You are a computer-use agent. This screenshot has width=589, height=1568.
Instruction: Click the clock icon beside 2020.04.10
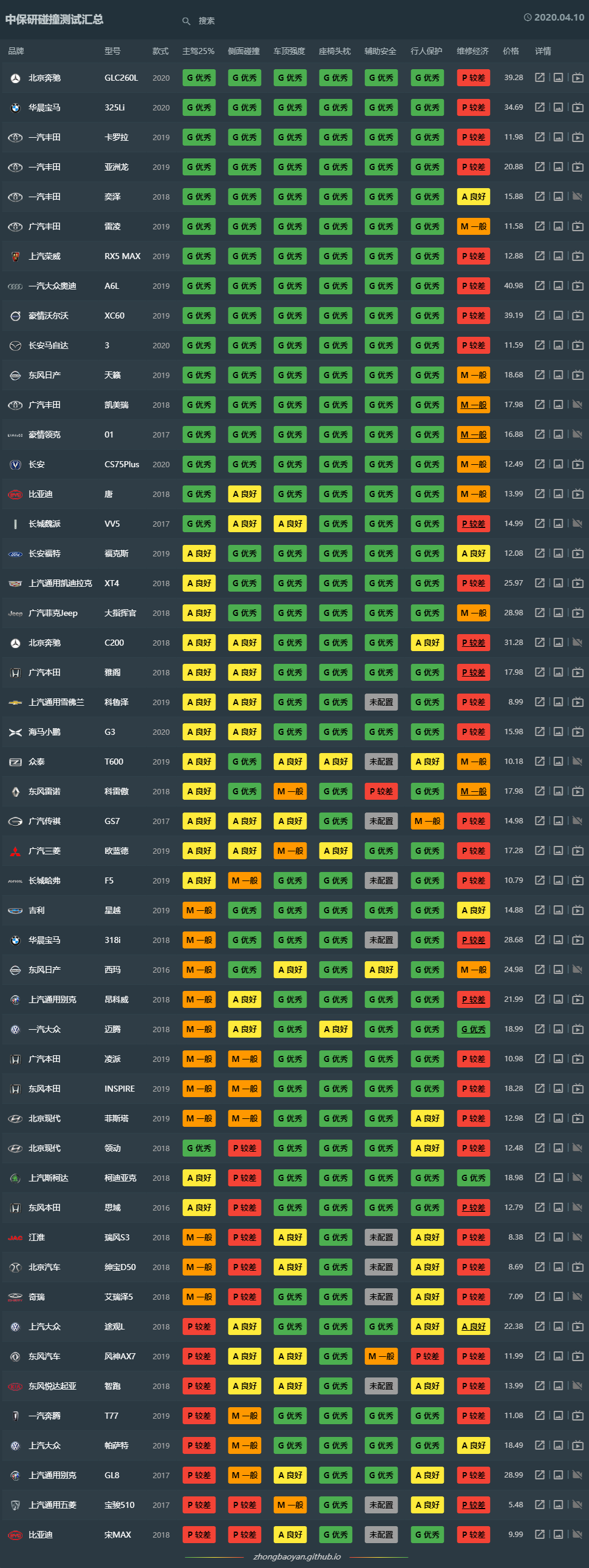(x=528, y=18)
